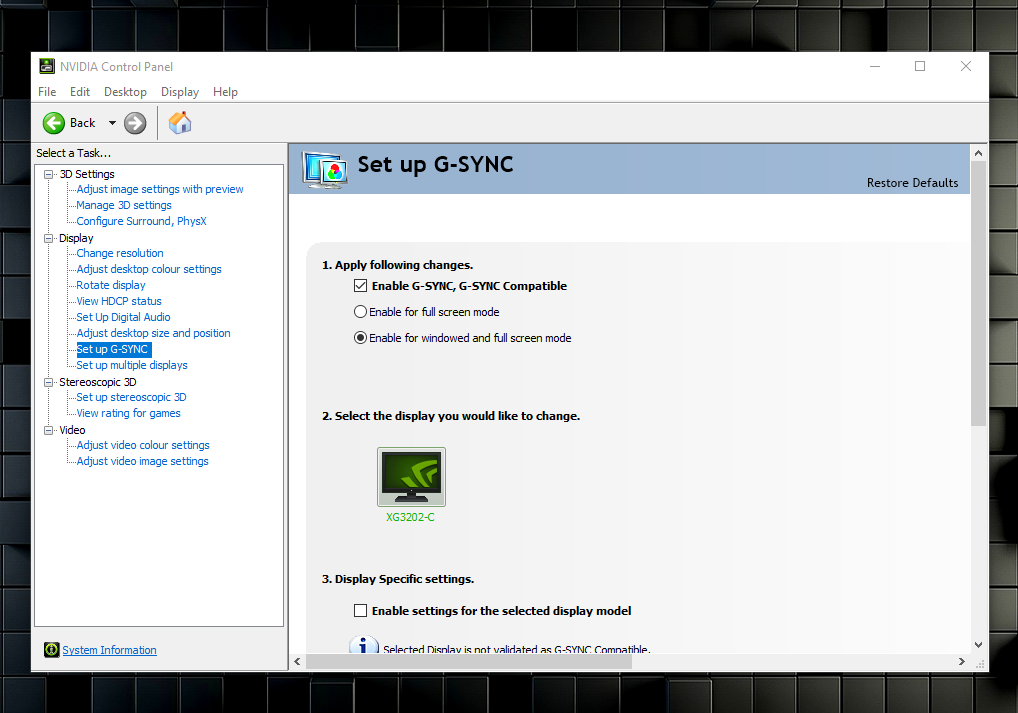Click the NVIDIA Control Panel title bar icon

[47, 66]
